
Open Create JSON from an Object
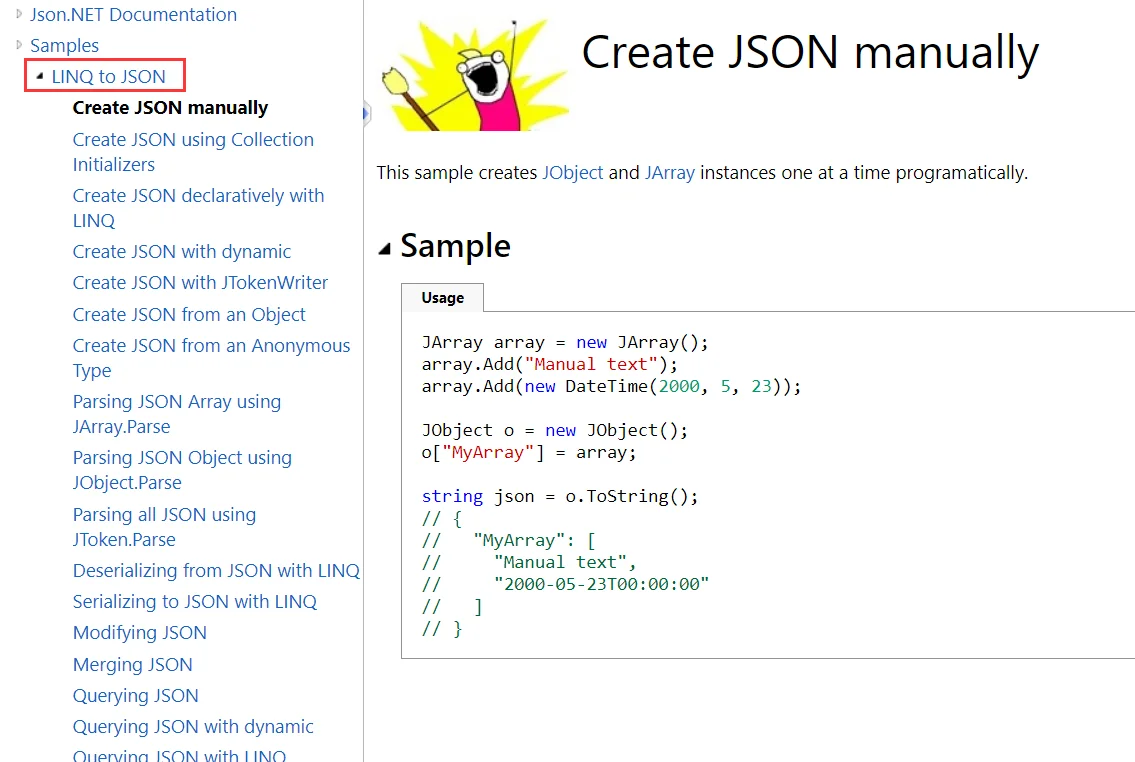tap(189, 314)
